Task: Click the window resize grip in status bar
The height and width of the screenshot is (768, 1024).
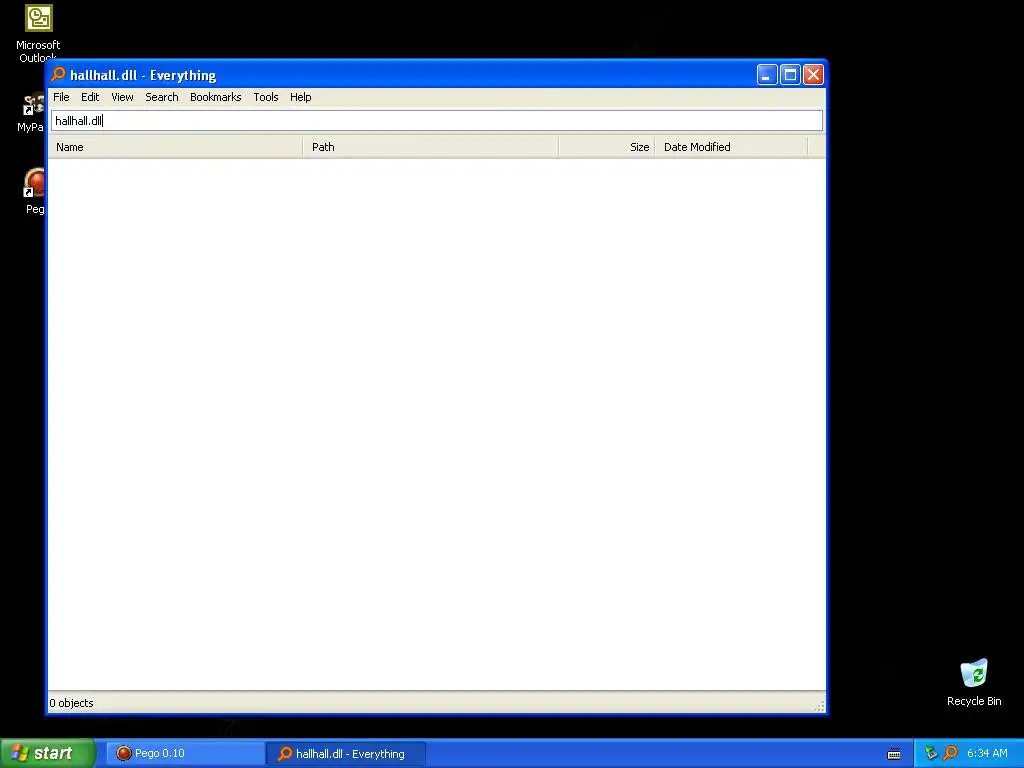Action: click(x=819, y=705)
